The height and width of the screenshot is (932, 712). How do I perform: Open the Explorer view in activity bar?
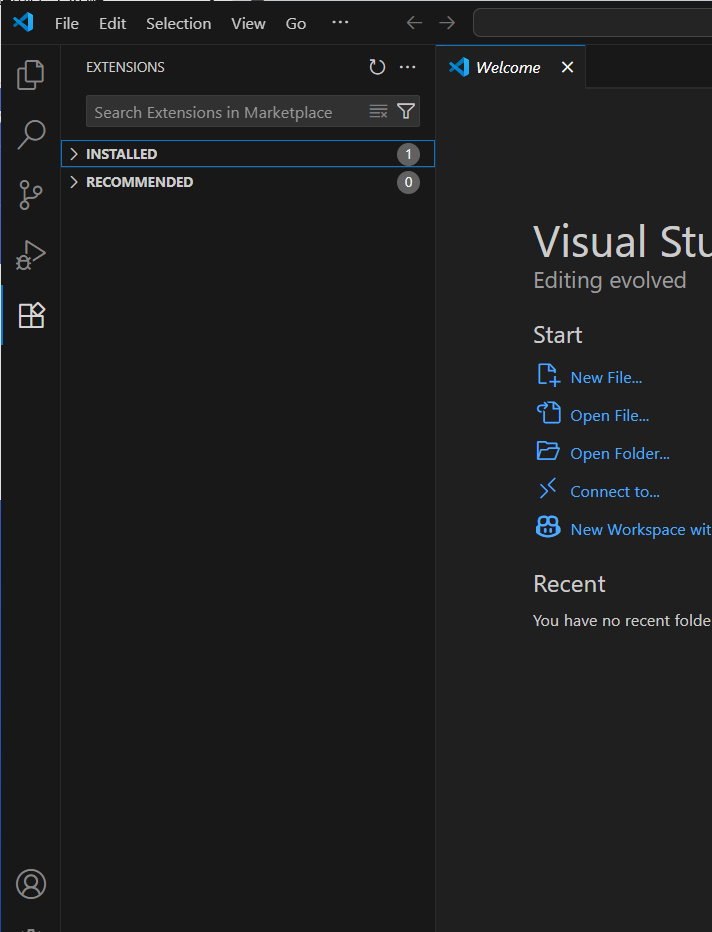click(31, 74)
